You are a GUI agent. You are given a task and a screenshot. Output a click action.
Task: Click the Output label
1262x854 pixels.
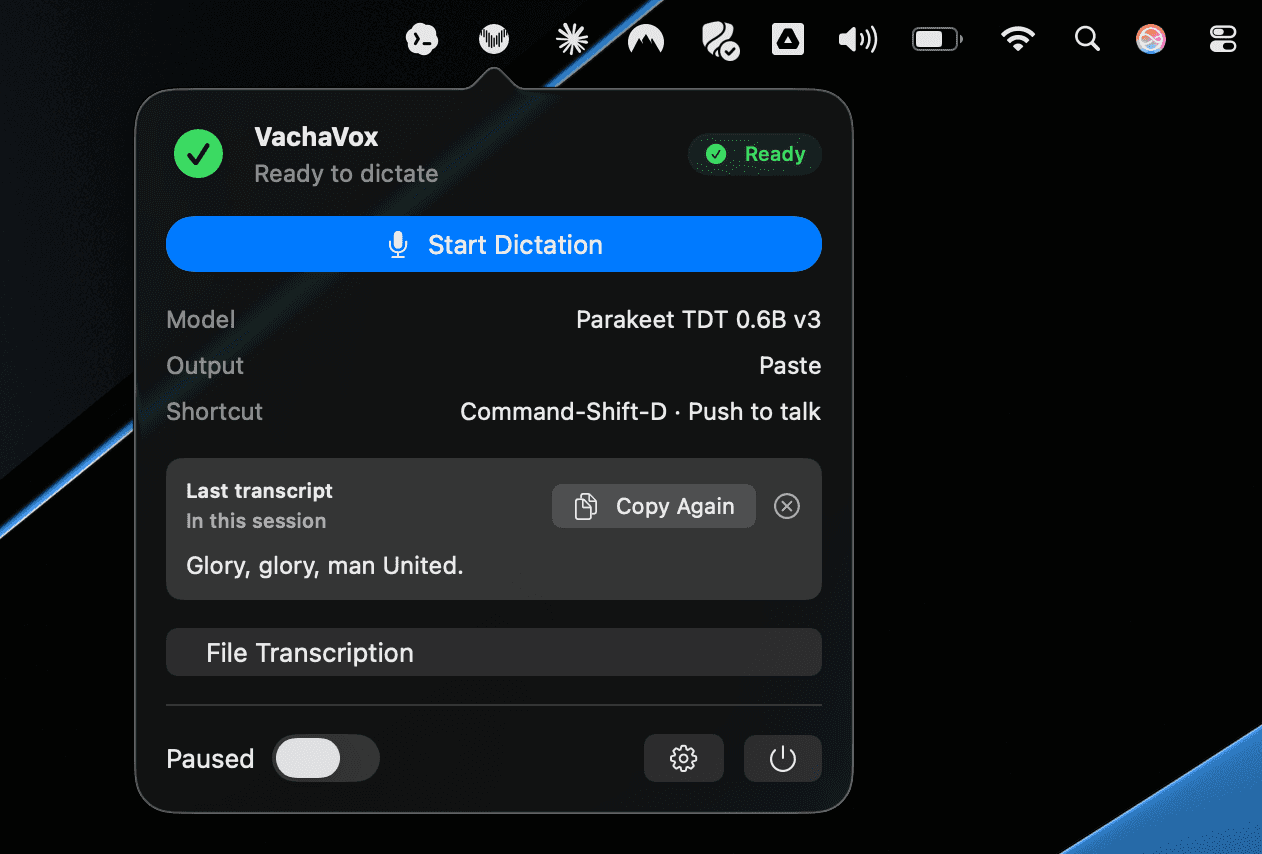[x=205, y=366]
